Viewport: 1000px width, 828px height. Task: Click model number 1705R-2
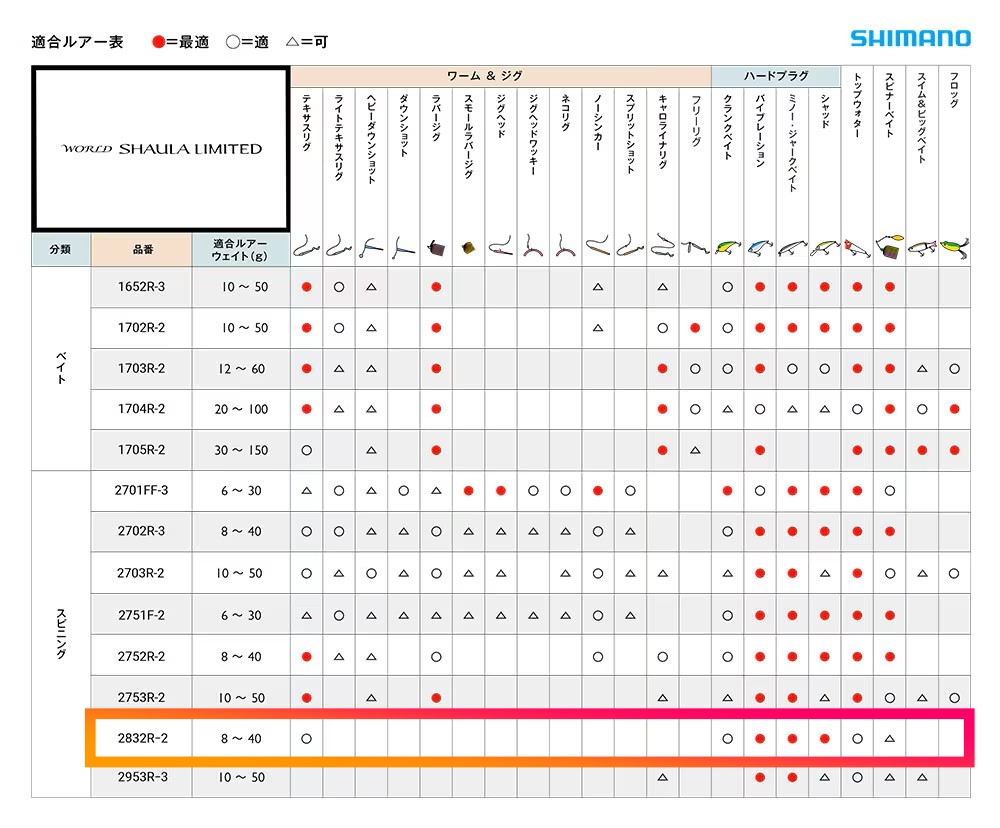(x=141, y=450)
